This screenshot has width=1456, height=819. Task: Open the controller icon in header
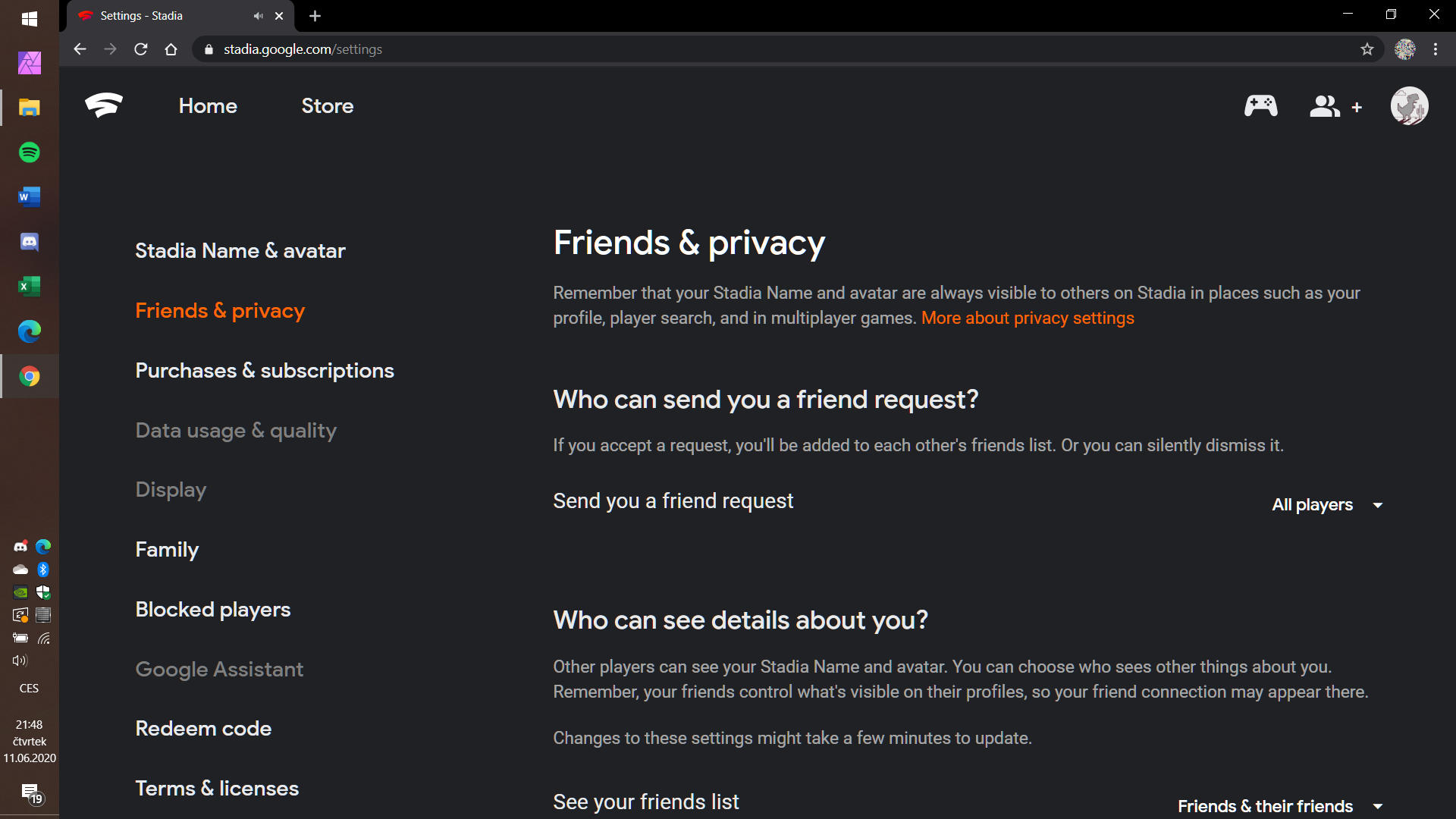tap(1260, 105)
